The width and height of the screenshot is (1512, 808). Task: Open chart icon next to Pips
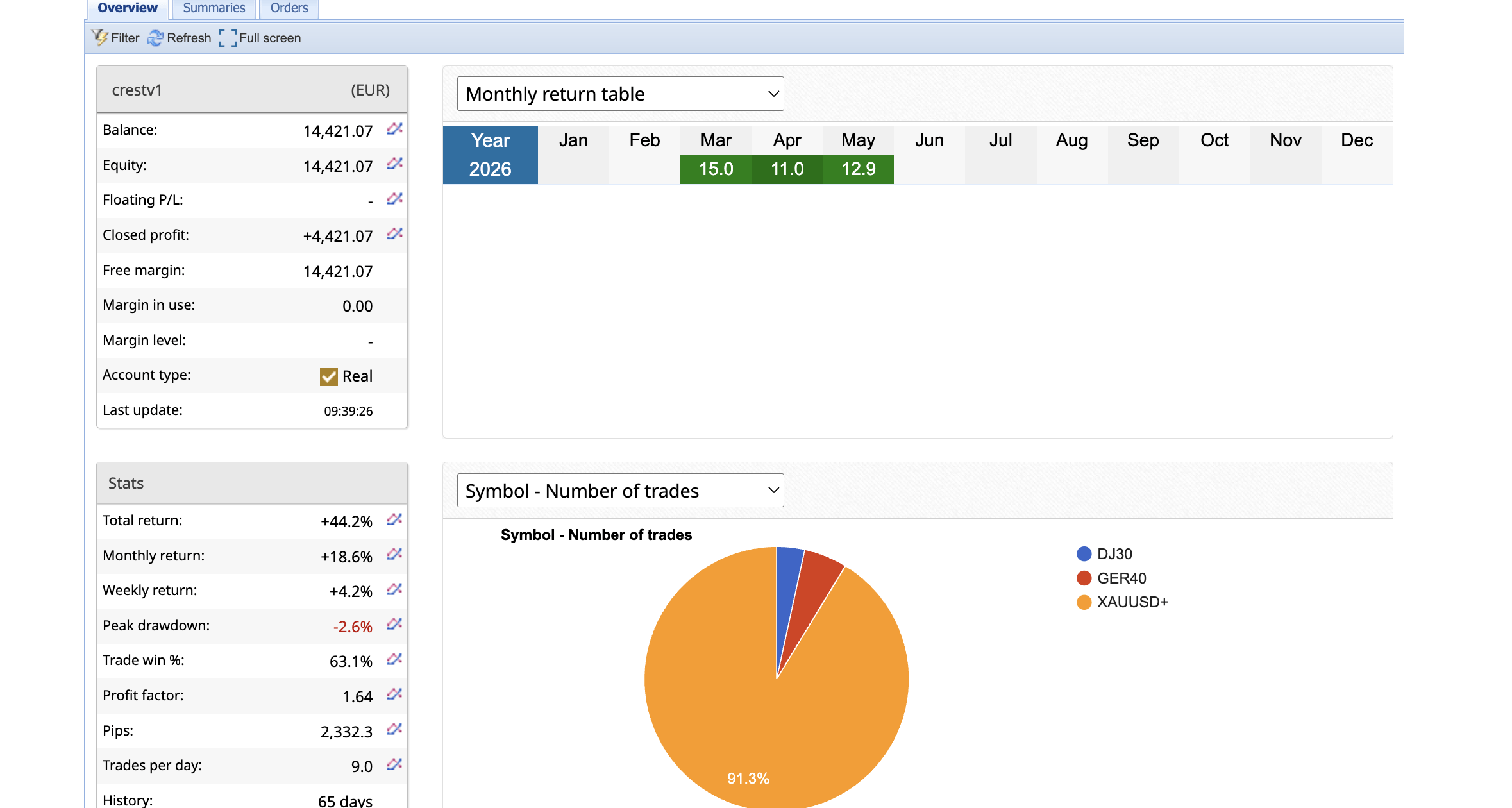pos(394,728)
